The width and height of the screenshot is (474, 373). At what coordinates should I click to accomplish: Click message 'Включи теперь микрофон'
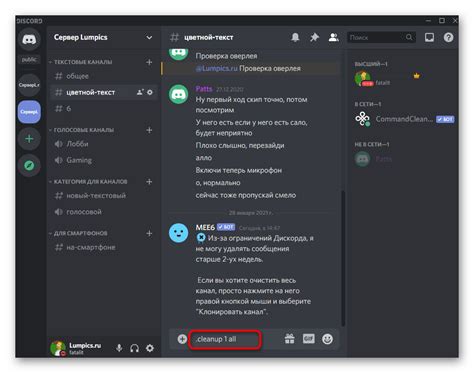point(239,170)
